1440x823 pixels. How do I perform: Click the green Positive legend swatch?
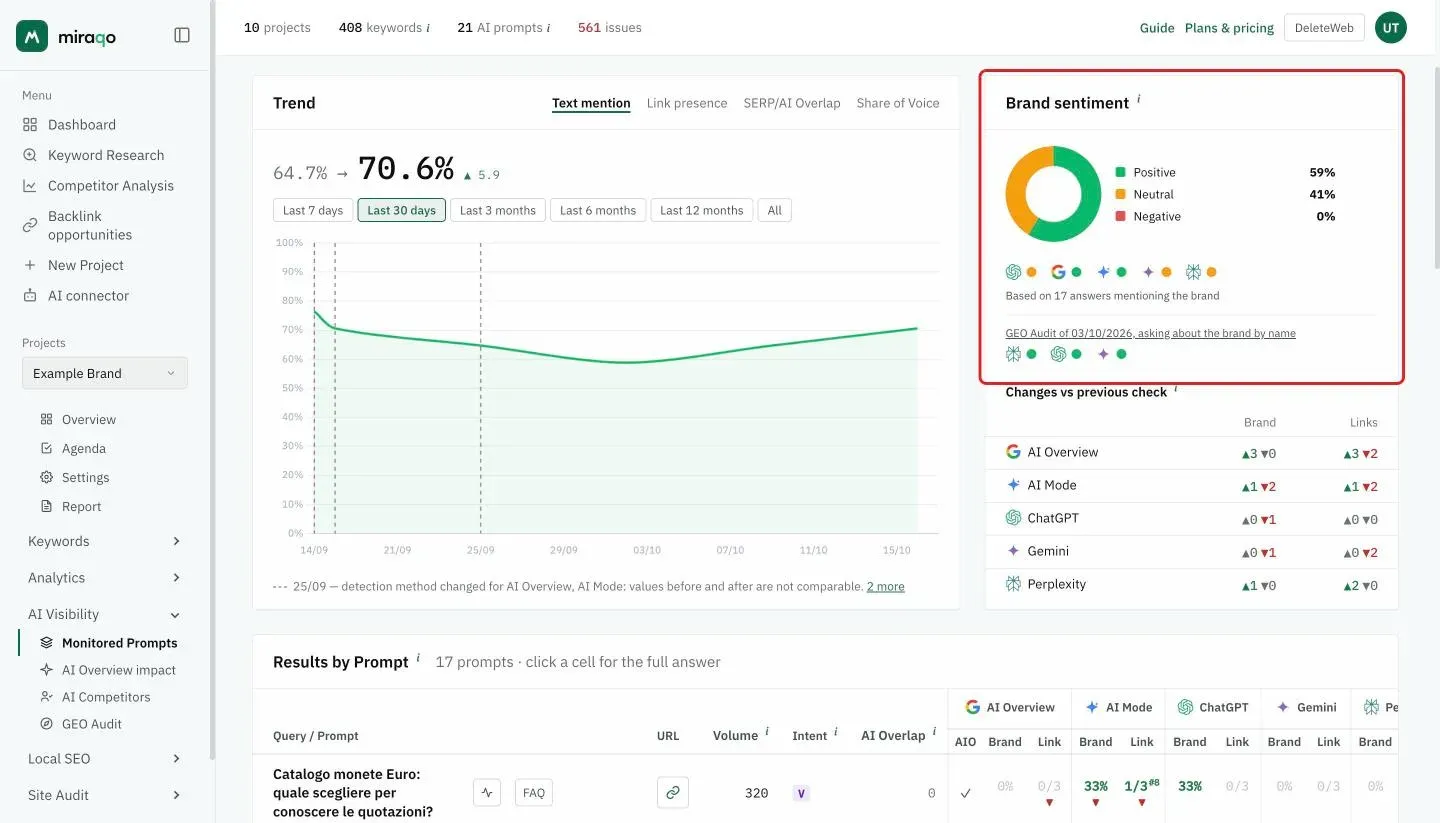click(1121, 172)
